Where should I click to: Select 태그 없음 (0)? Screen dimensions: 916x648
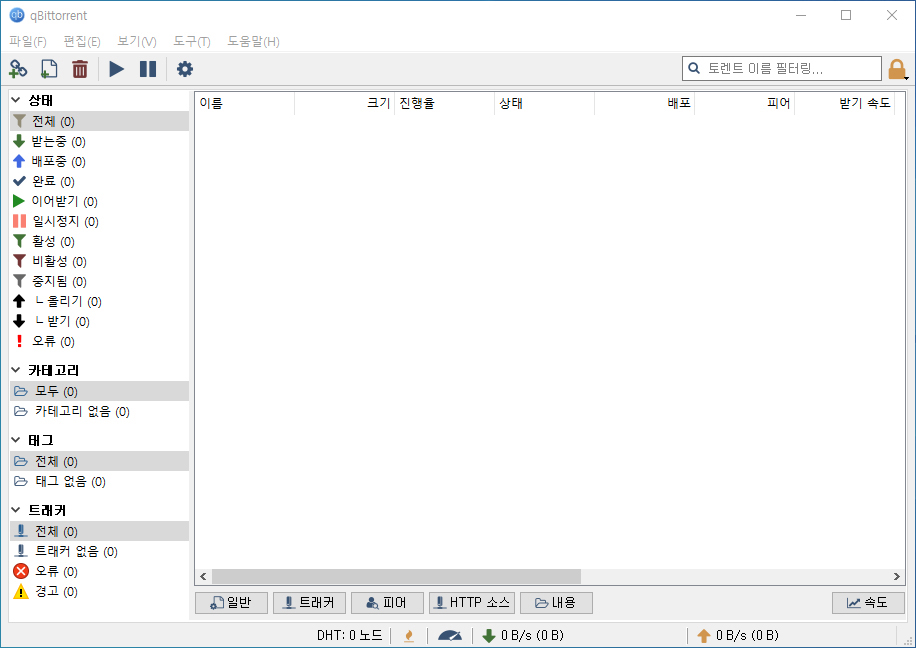coord(99,481)
